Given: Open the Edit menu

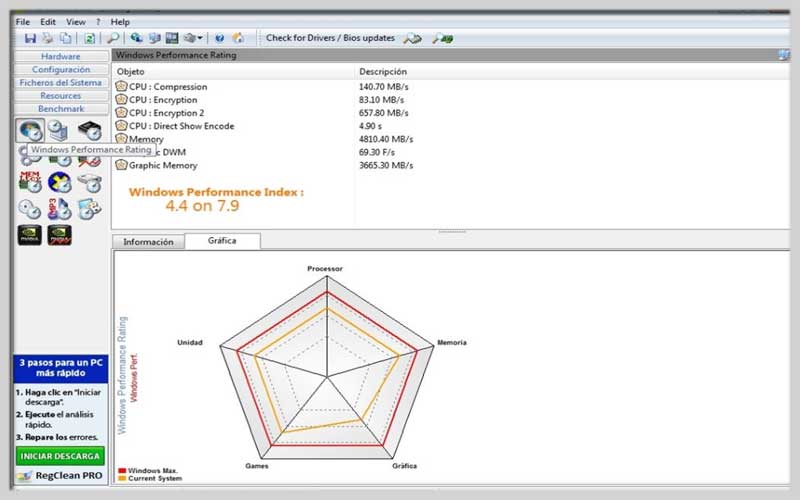Looking at the screenshot, I should coord(48,22).
